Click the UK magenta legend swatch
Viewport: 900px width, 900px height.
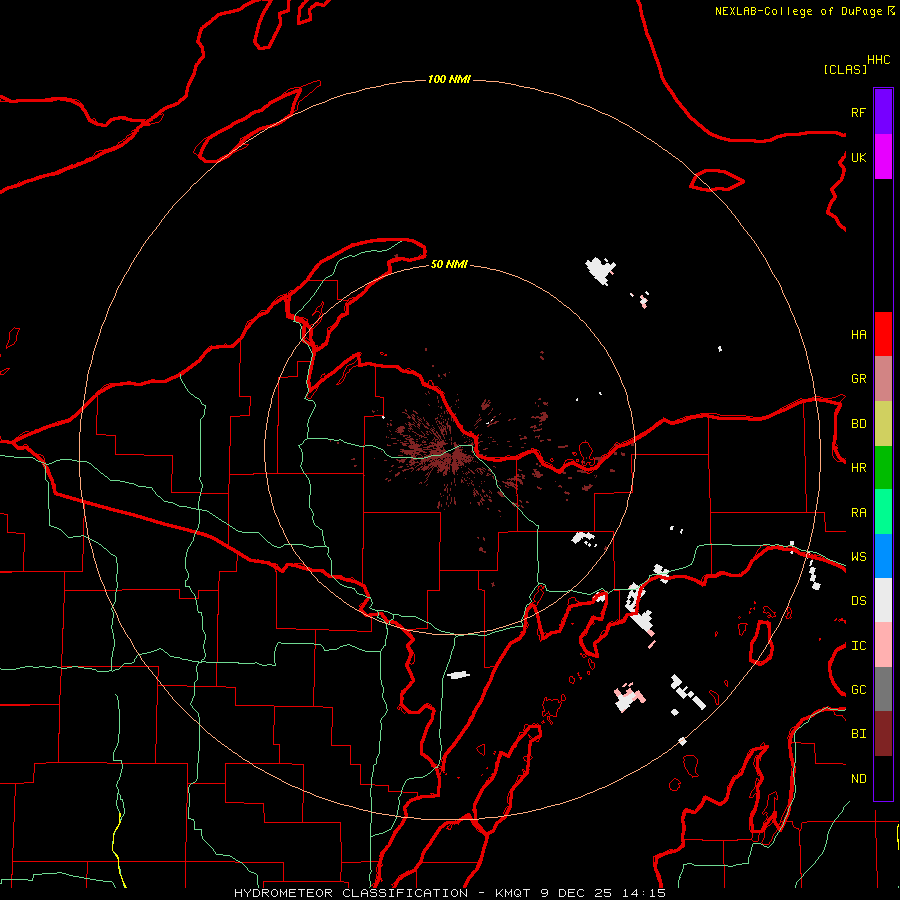click(x=883, y=157)
